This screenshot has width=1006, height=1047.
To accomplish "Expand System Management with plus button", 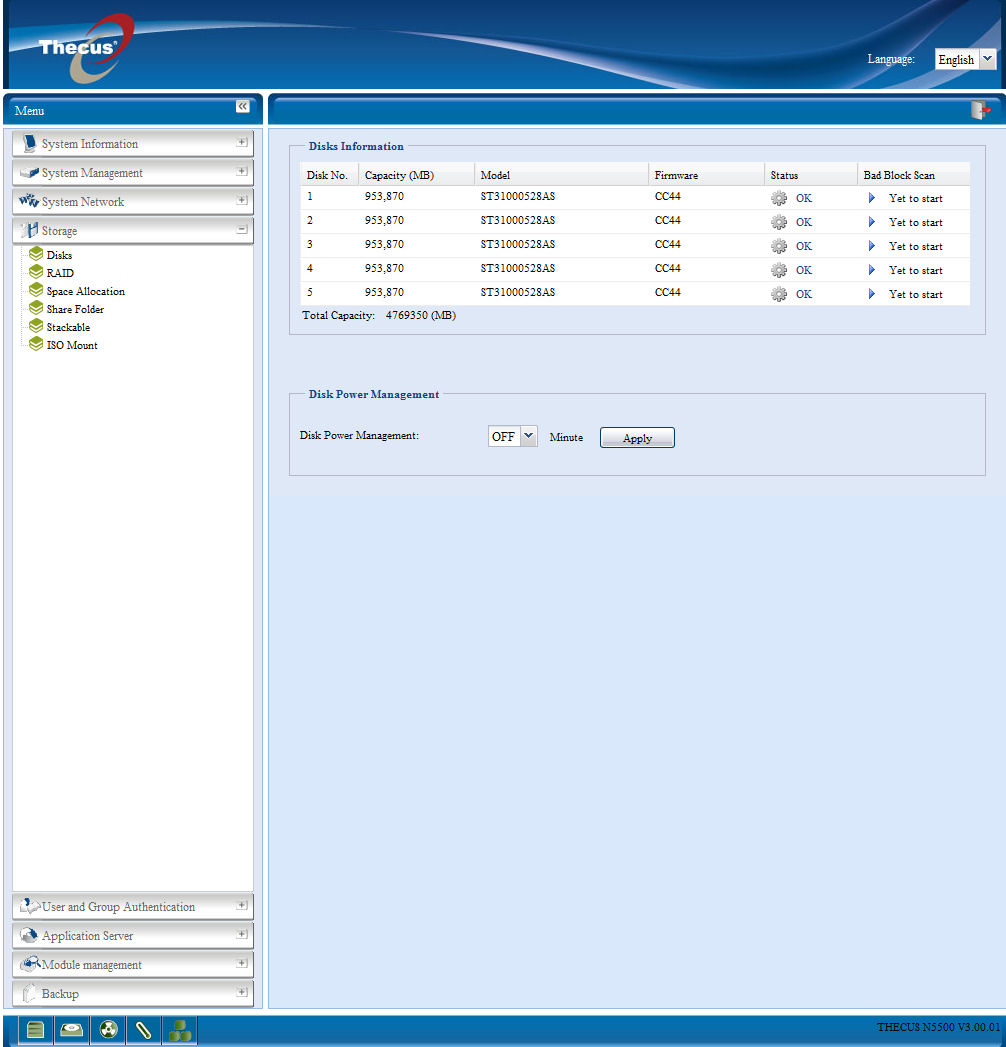I will [x=242, y=172].
